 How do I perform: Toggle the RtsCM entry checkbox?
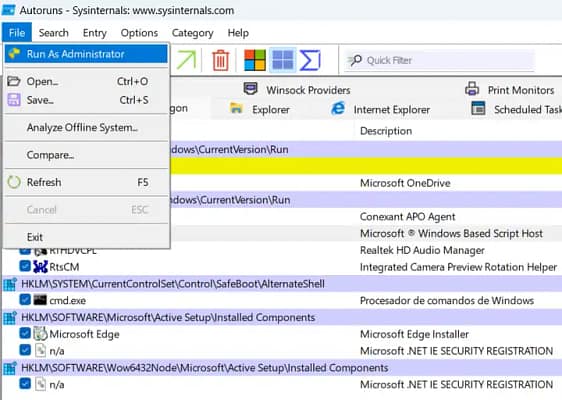(25, 266)
